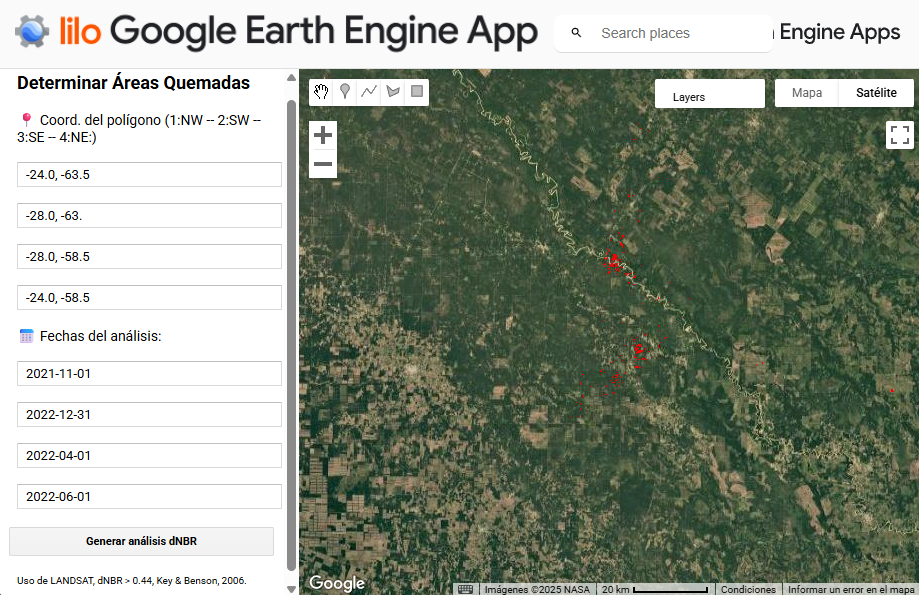Edit date field 2022-12-31
This screenshot has width=919, height=595.
point(149,414)
